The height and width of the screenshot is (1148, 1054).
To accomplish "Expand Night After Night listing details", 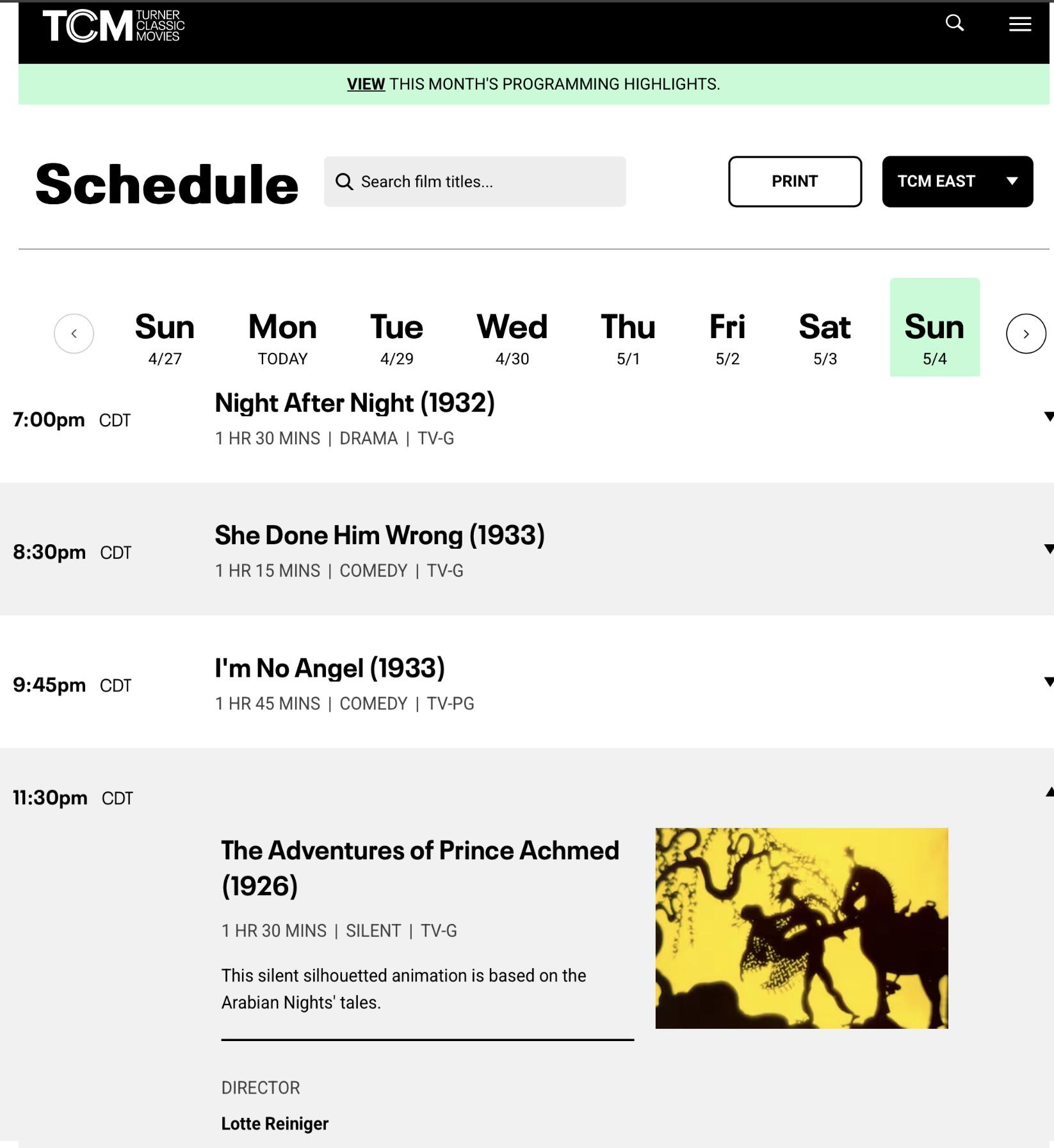I will [x=1048, y=417].
